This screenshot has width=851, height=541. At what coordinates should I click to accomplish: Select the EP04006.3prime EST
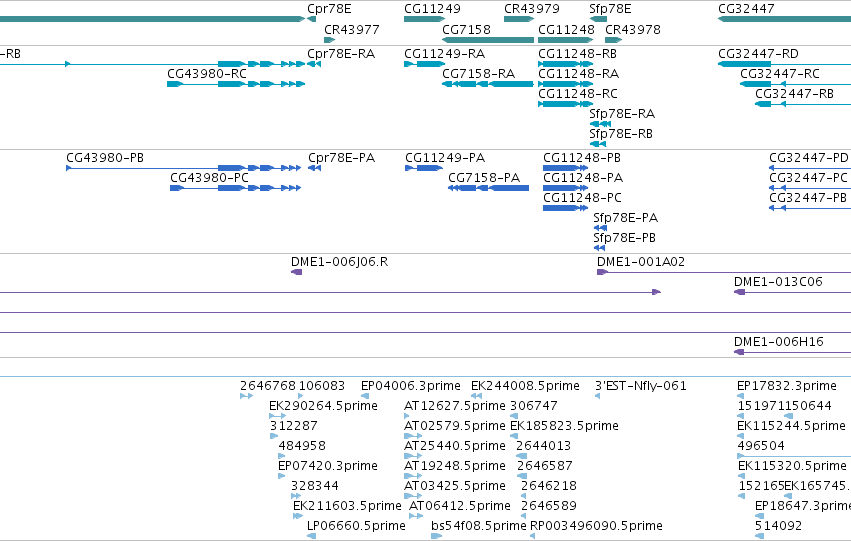[x=364, y=396]
